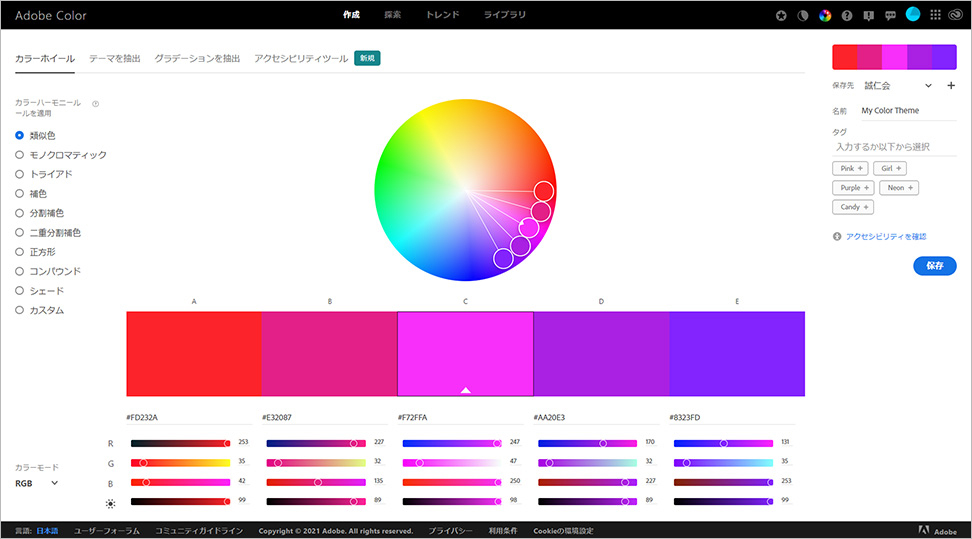Open the help question mark icon

(847, 16)
